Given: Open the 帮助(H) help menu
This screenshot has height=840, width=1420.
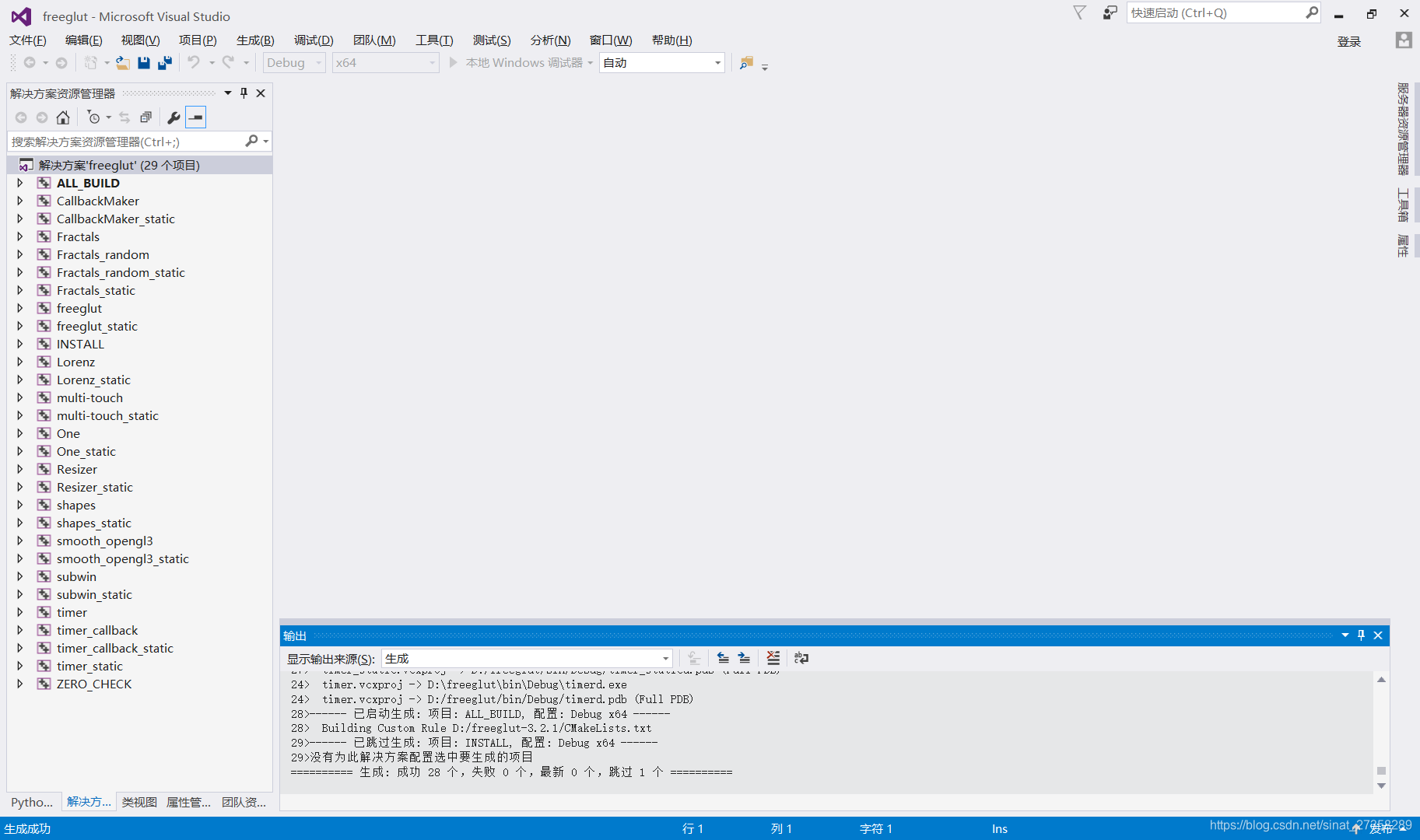Looking at the screenshot, I should 672,40.
